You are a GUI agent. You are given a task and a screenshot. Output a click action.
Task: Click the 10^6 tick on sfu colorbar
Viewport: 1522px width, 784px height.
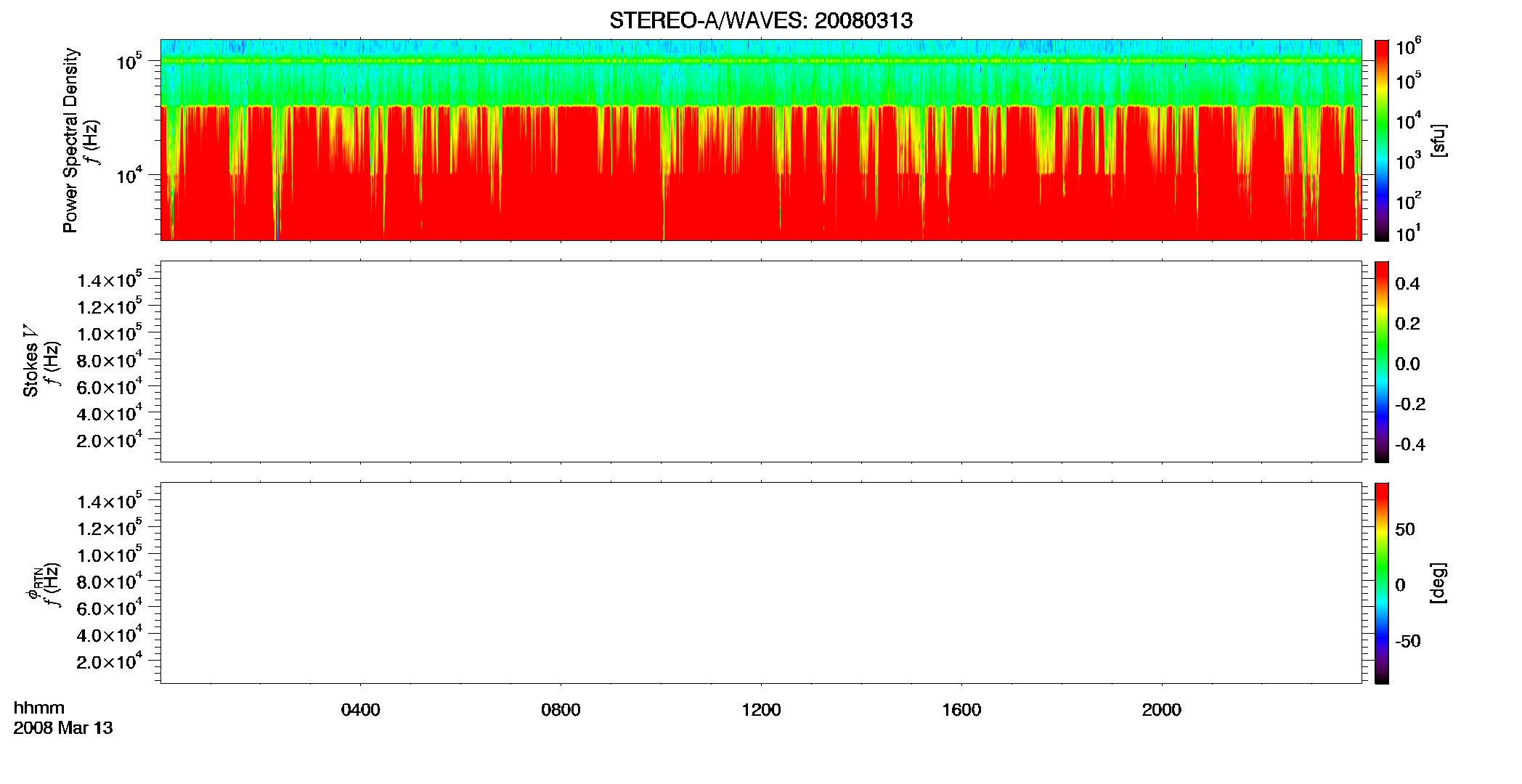pos(1408,47)
